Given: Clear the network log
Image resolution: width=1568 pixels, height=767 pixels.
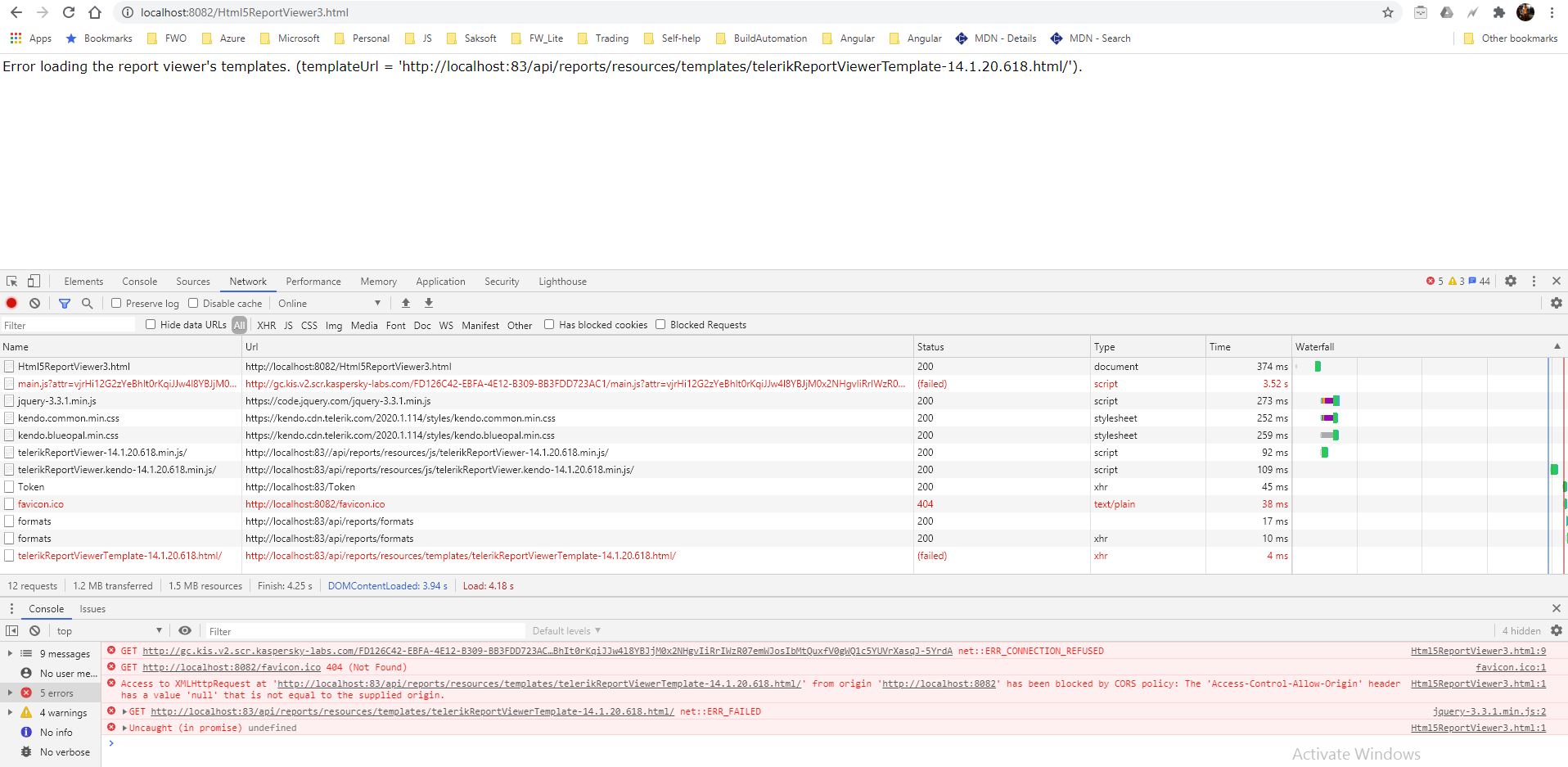Looking at the screenshot, I should (34, 303).
